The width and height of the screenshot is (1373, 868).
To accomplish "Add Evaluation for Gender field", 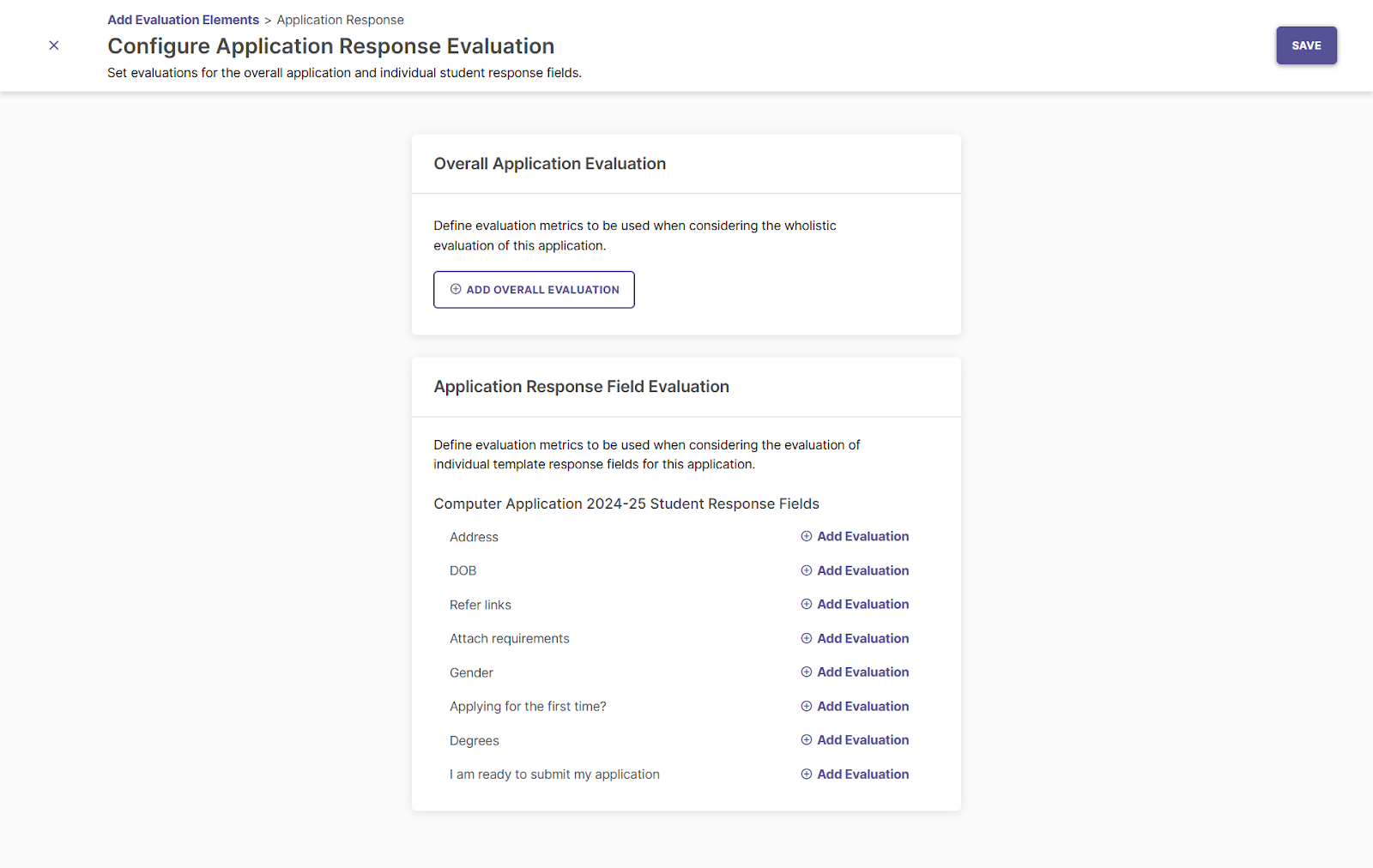I will [x=855, y=672].
